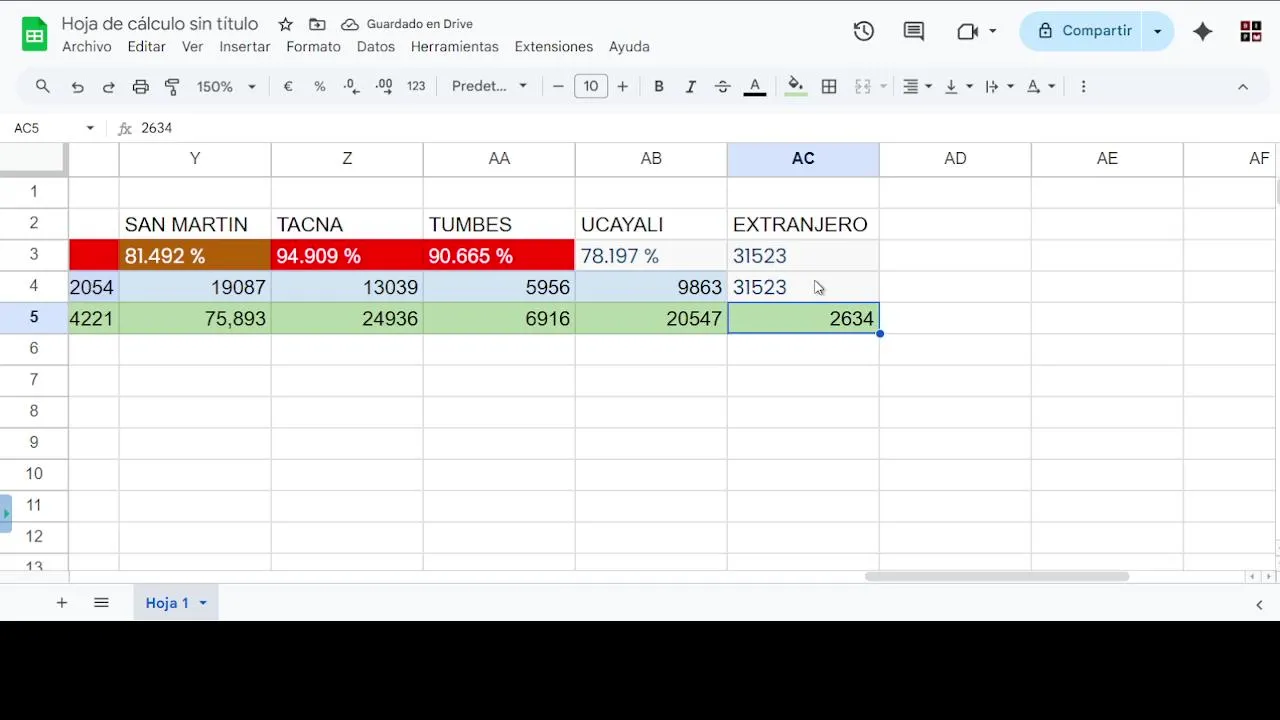Decrease decimal places
1280x720 pixels.
click(351, 87)
